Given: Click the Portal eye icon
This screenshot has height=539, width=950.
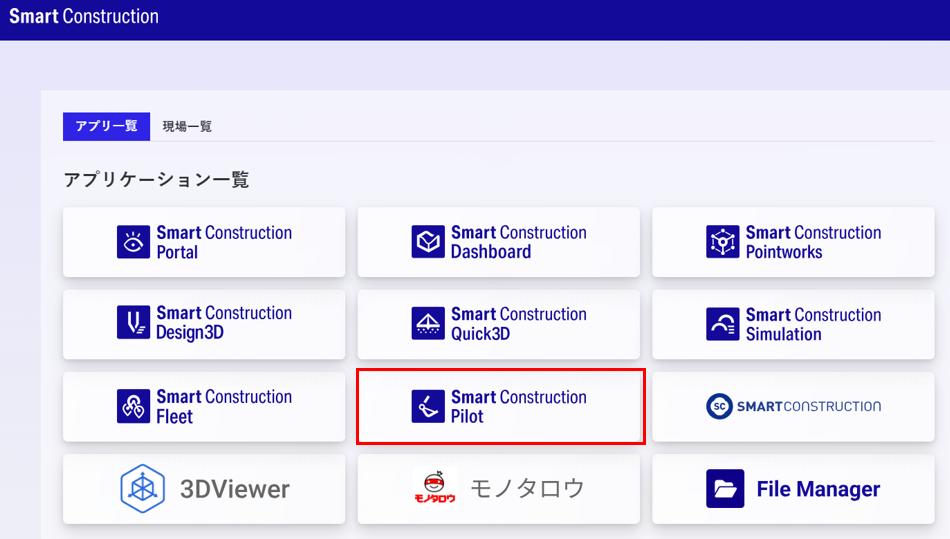Looking at the screenshot, I should tap(133, 242).
